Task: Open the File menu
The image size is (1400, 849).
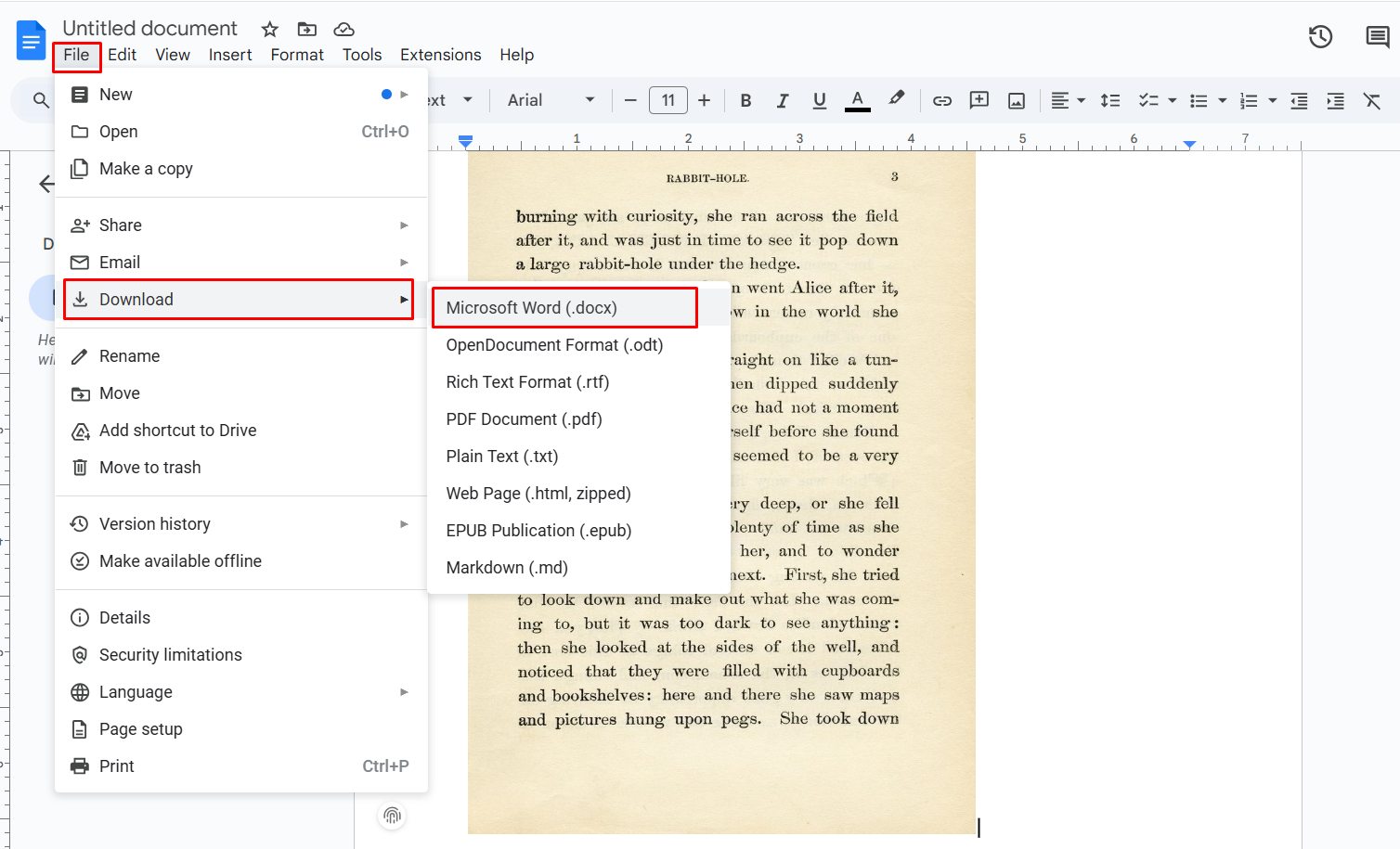Action: pyautogui.click(x=76, y=55)
